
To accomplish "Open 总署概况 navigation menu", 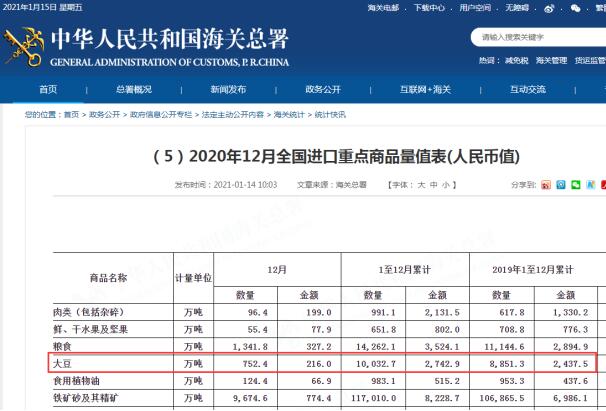I will coord(134,90).
